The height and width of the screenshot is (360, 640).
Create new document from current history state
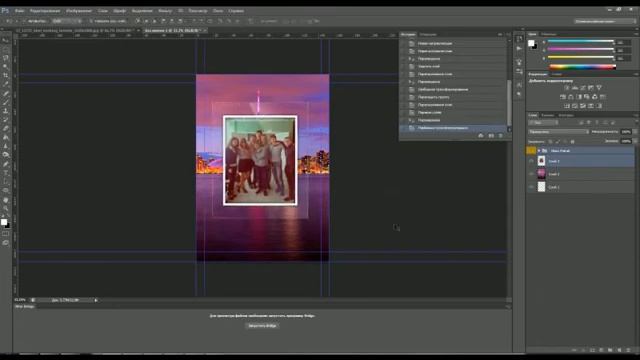(x=481, y=136)
